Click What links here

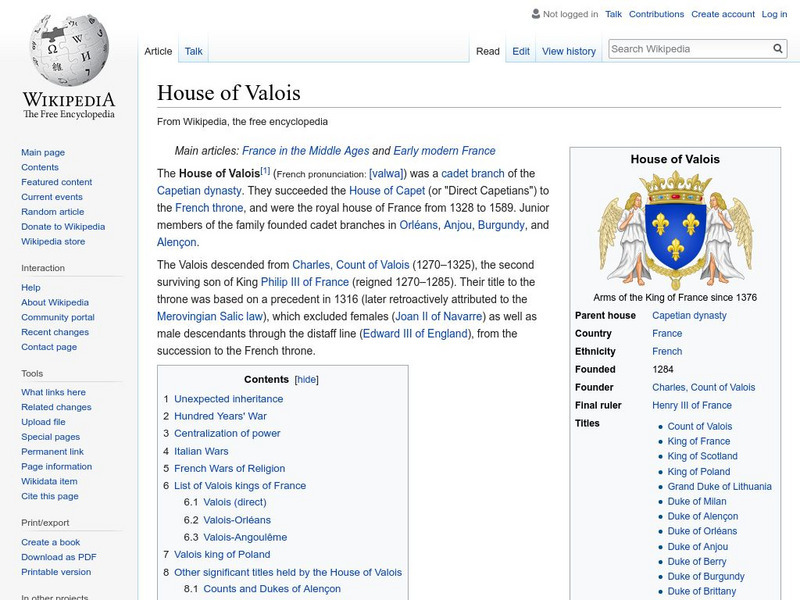[53, 392]
